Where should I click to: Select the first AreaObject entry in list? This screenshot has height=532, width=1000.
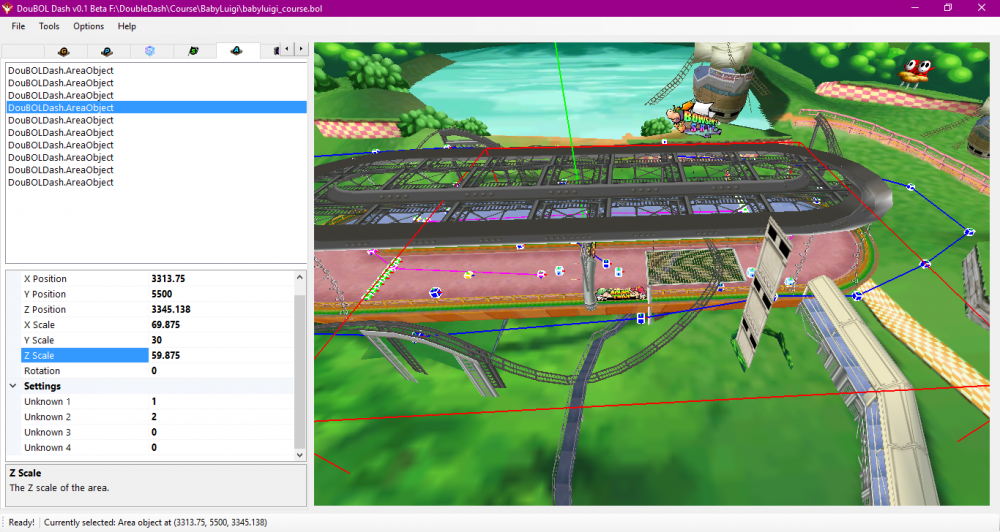156,70
